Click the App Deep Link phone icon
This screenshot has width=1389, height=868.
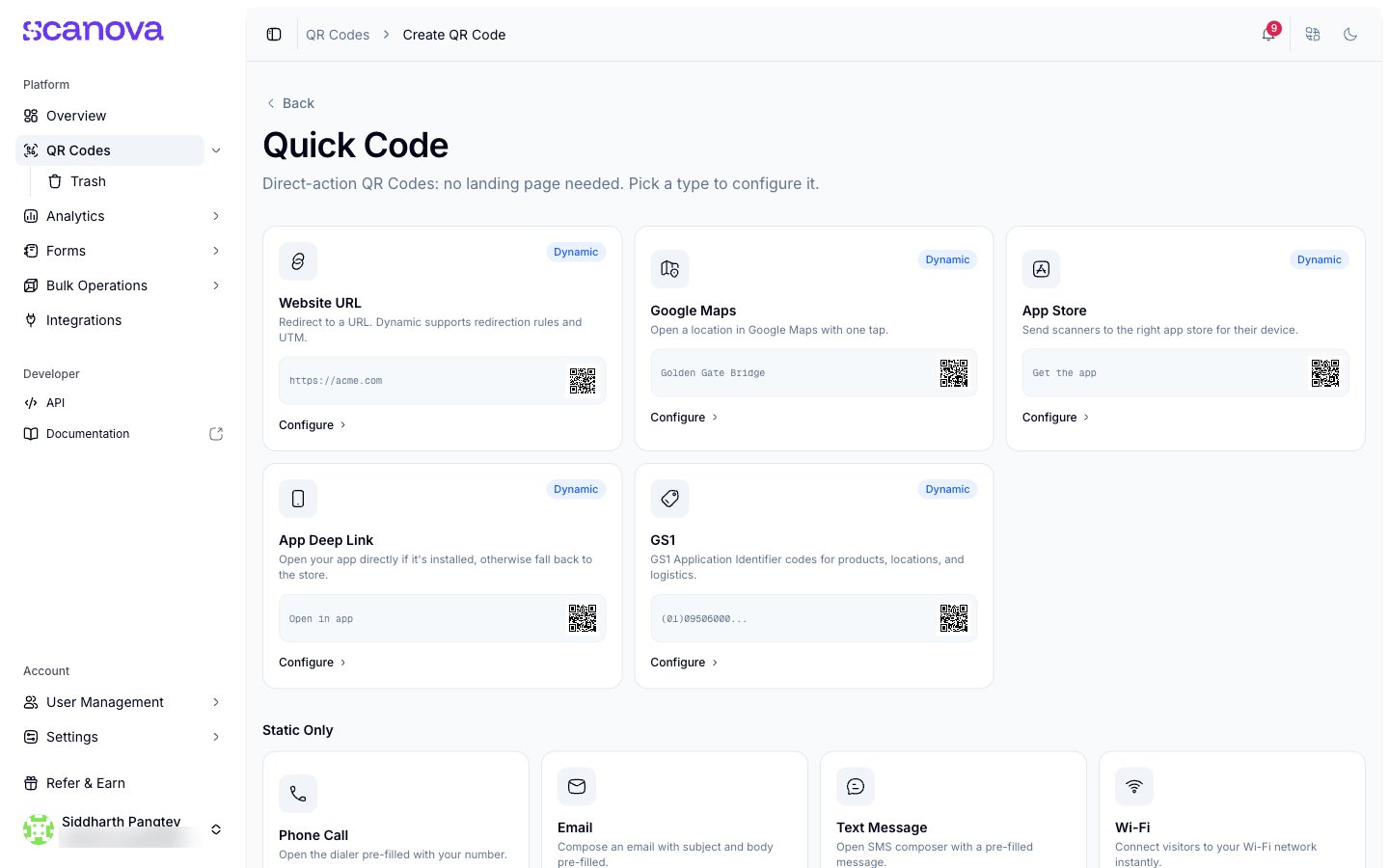click(298, 499)
